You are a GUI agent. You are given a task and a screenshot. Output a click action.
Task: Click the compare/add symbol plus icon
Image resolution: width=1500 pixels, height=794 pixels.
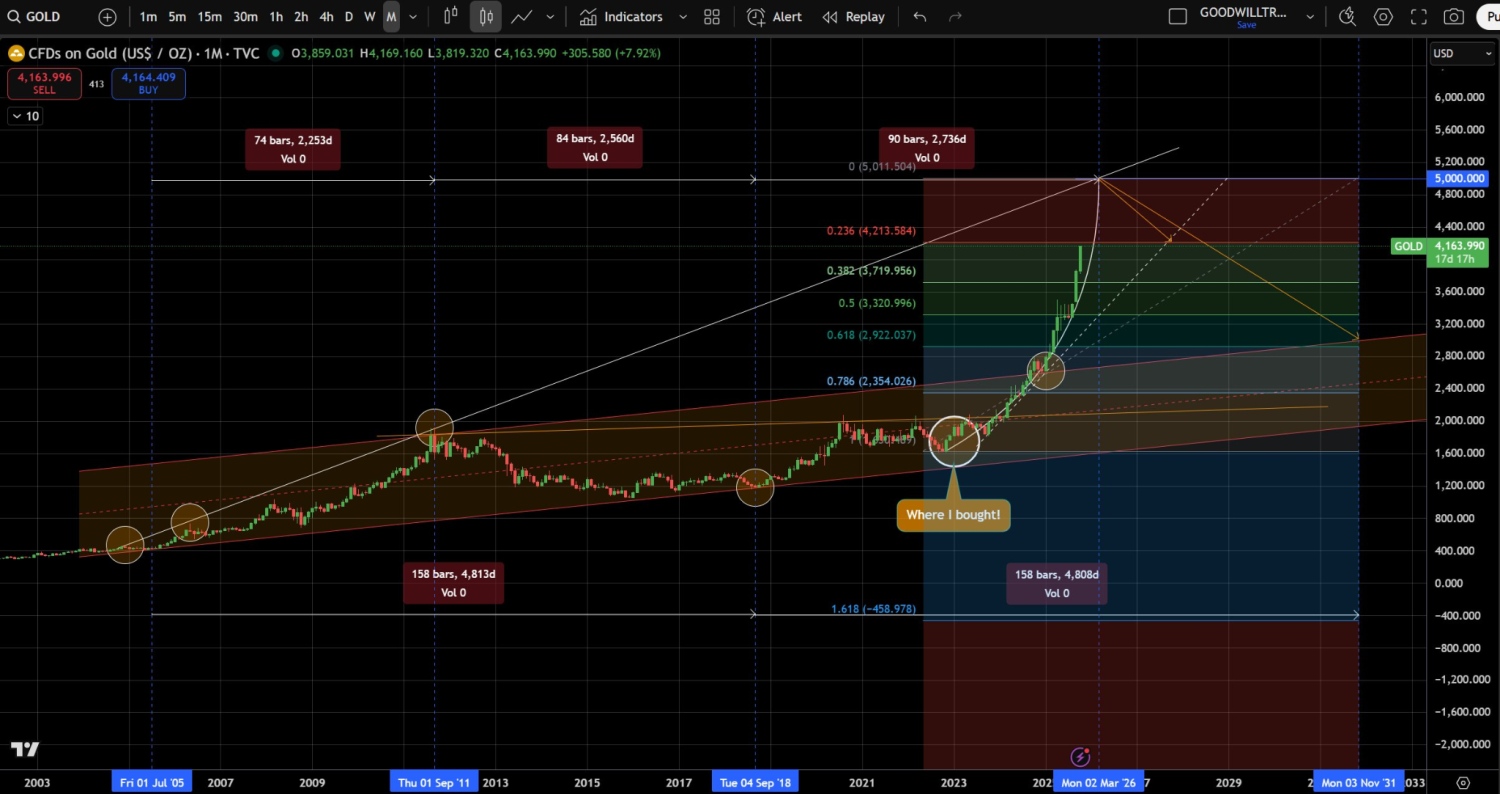pyautogui.click(x=108, y=17)
